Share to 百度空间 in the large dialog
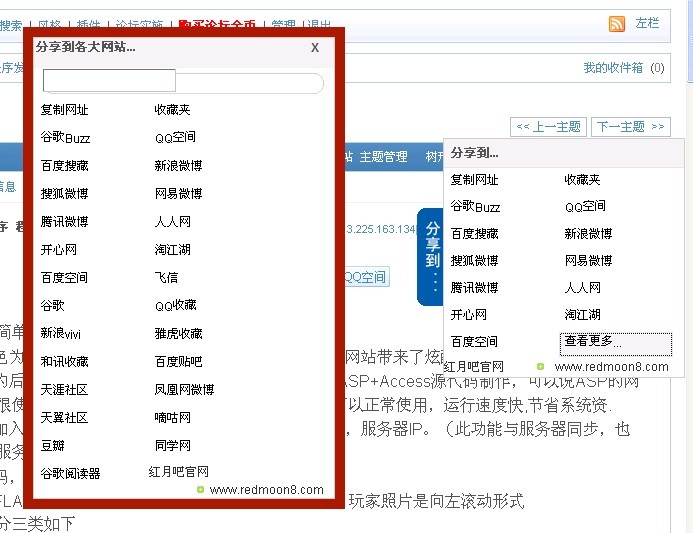Viewport: 693px width, 533px height. [65, 278]
